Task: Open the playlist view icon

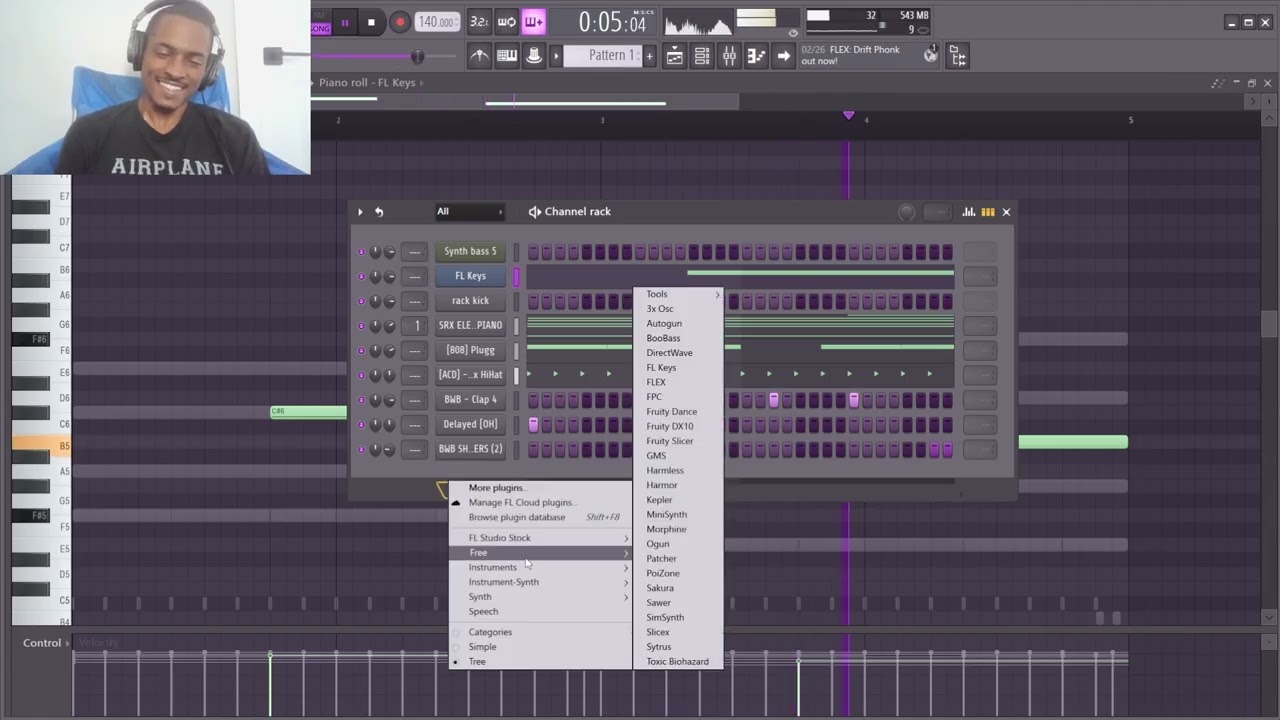Action: pos(674,56)
